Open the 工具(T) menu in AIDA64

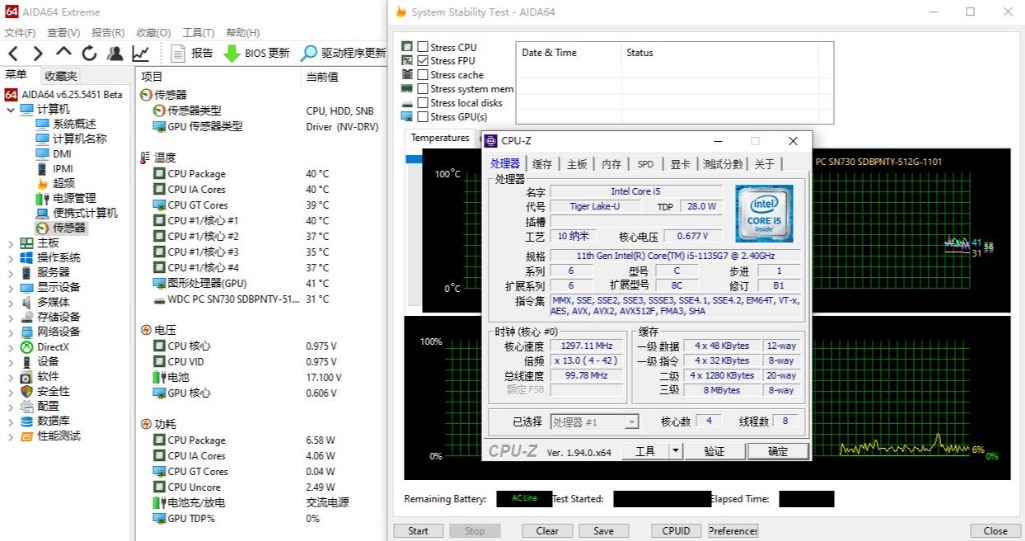[198, 33]
